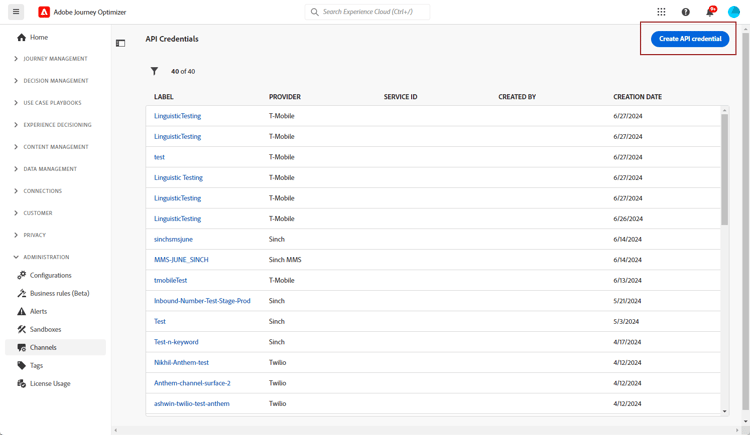Open Inbound-Number-Test-Stage-Prod credential
750x435 pixels.
202,301
